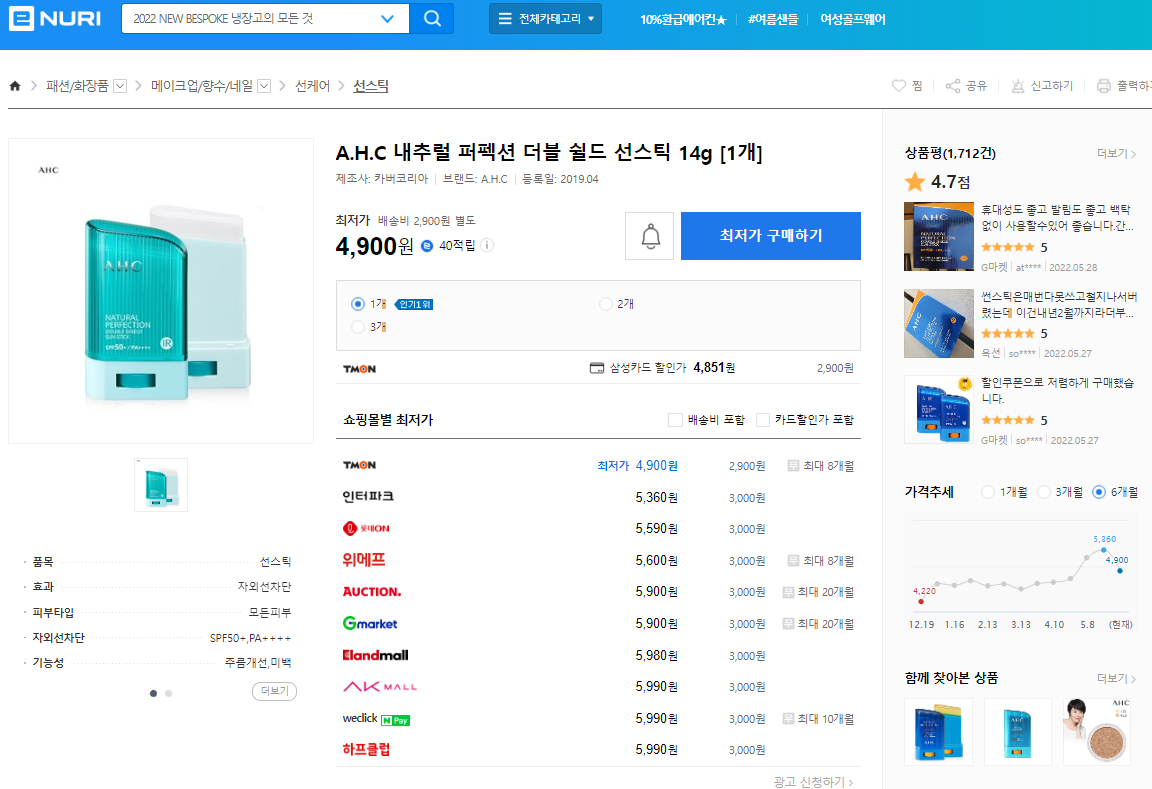1152x789 pixels.
Task: Click the 인기1위 badge
Action: (x=414, y=304)
